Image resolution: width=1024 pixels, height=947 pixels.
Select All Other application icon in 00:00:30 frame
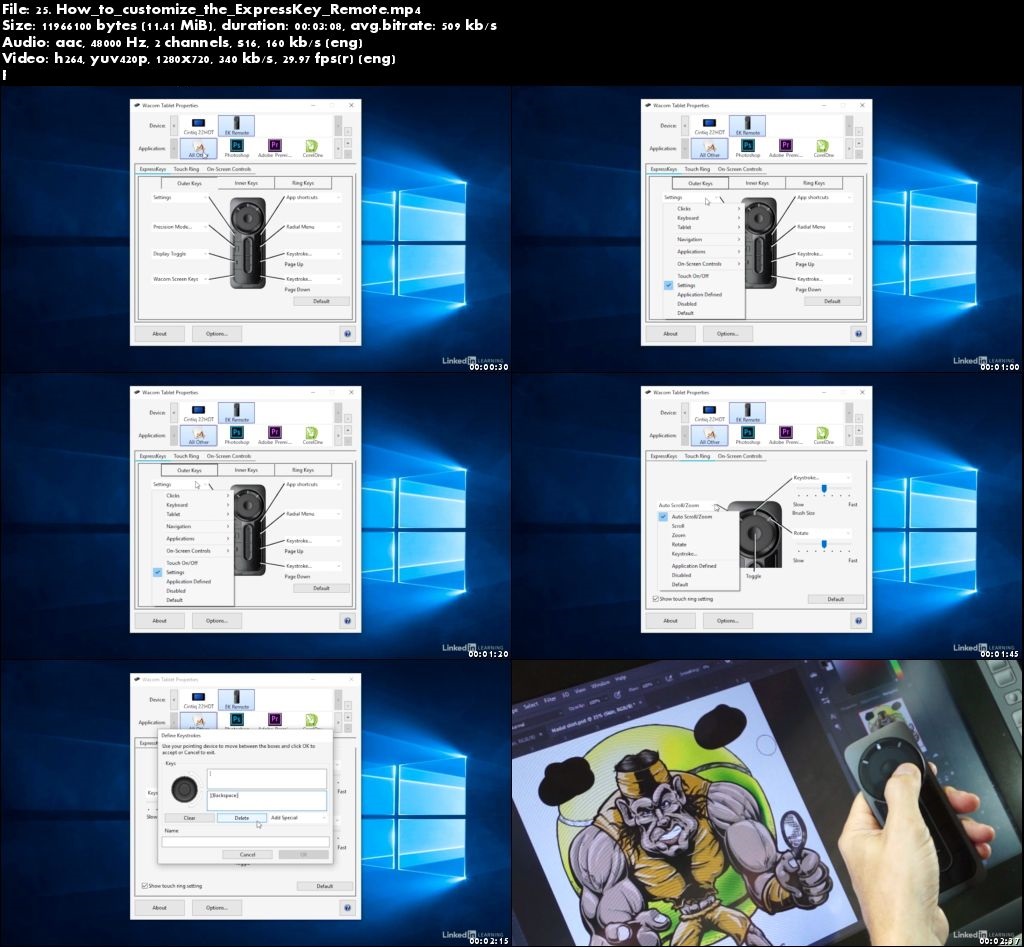click(x=199, y=148)
